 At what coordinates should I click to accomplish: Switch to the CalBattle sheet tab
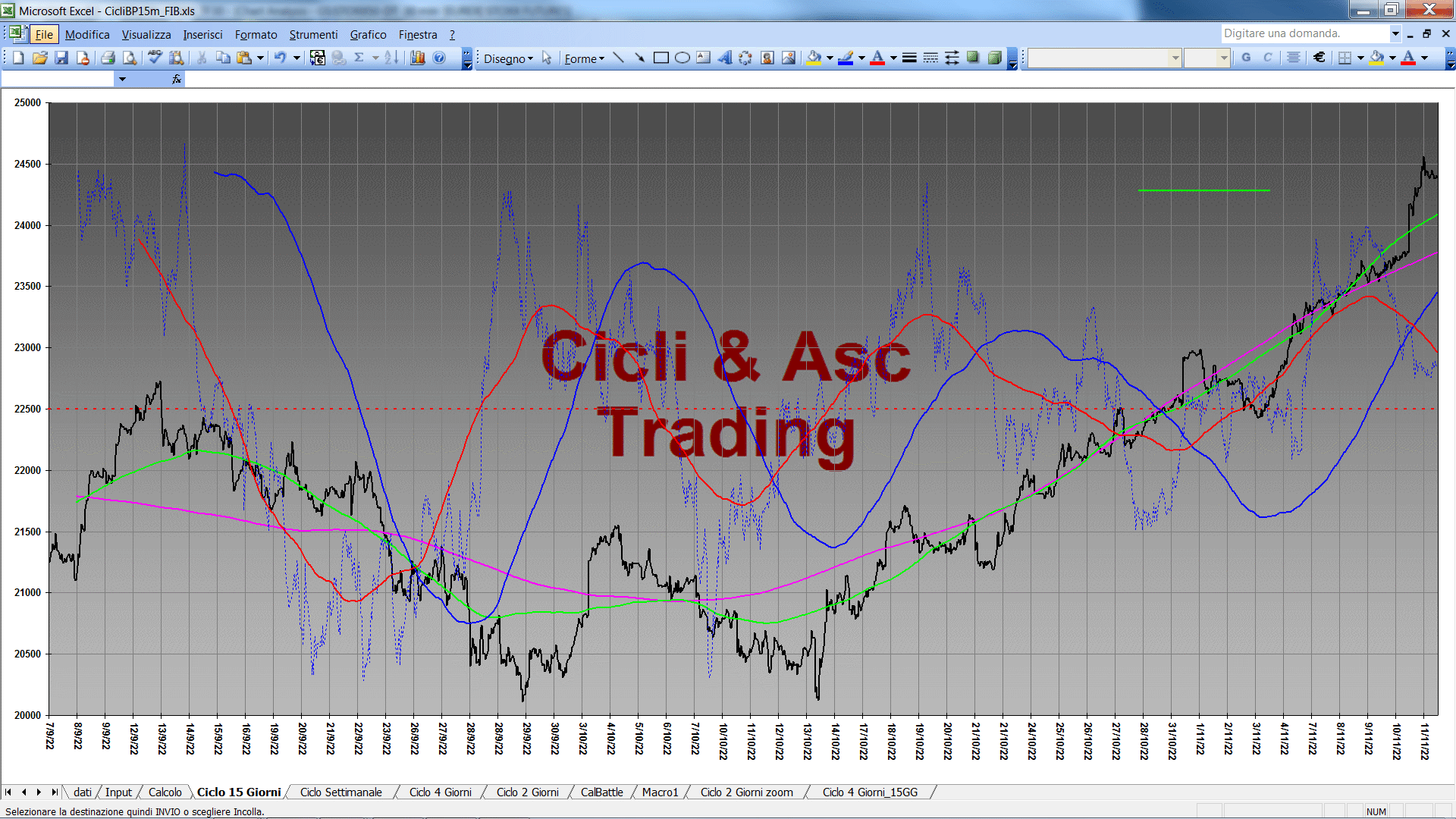(x=602, y=792)
